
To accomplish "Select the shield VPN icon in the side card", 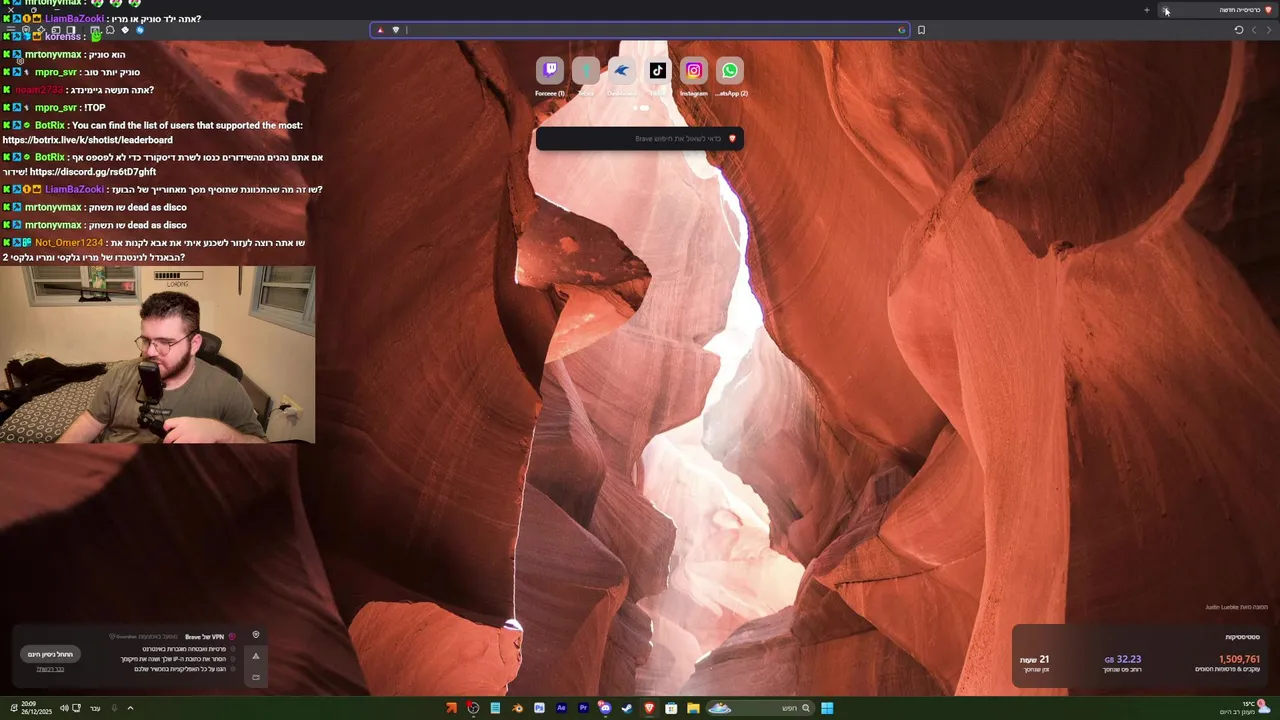I will [x=256, y=635].
